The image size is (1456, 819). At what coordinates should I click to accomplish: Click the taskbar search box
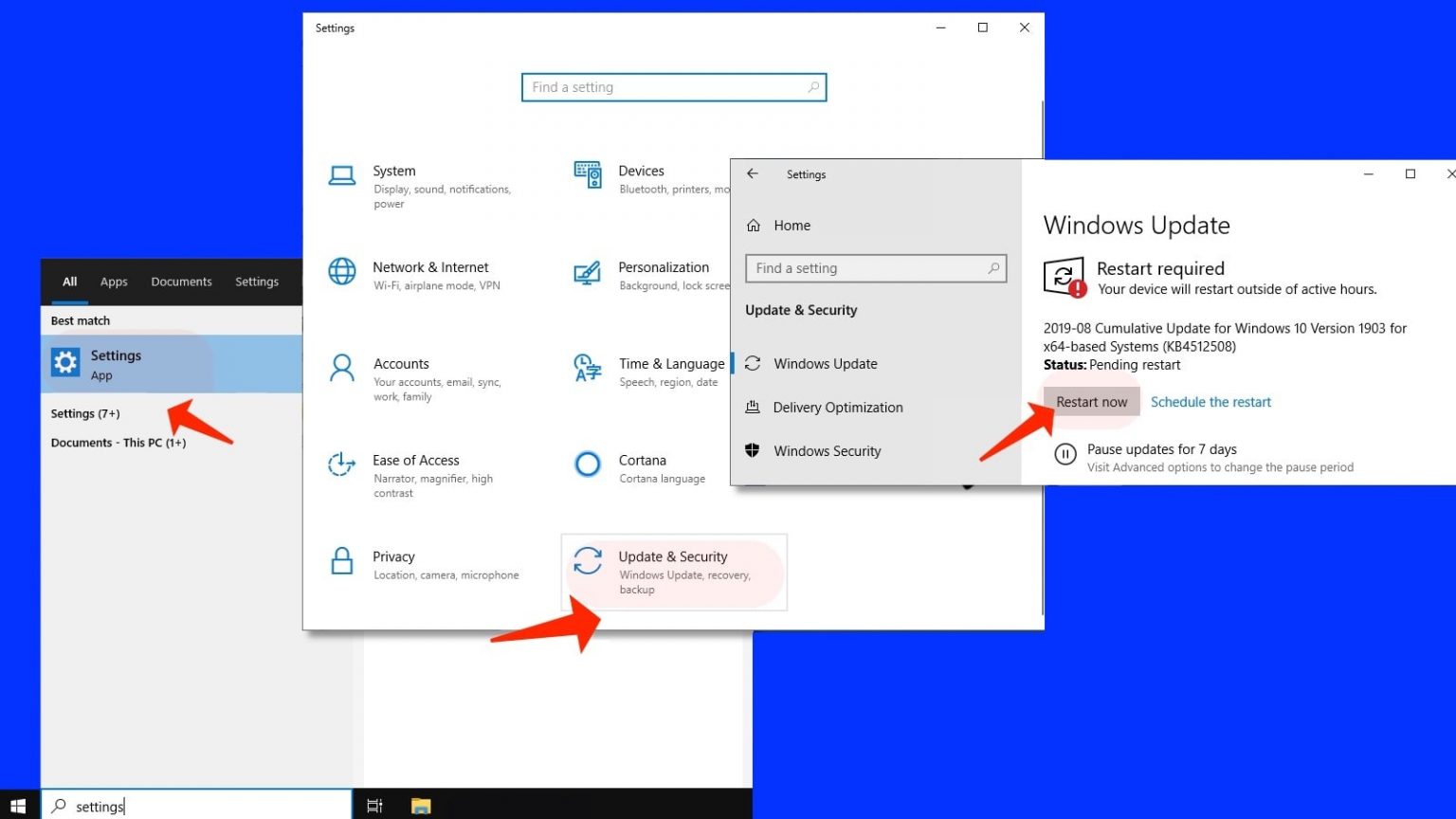click(x=196, y=806)
